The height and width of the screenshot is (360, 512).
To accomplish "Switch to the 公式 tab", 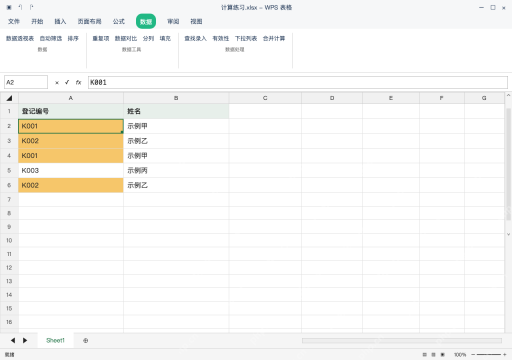I will [x=119, y=21].
